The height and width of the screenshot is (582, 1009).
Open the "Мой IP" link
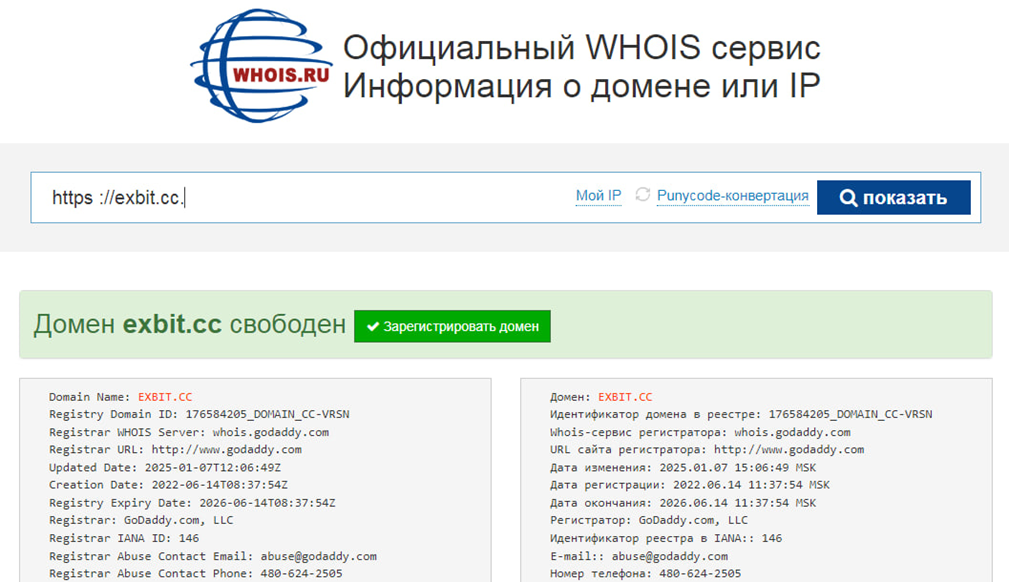click(x=598, y=195)
